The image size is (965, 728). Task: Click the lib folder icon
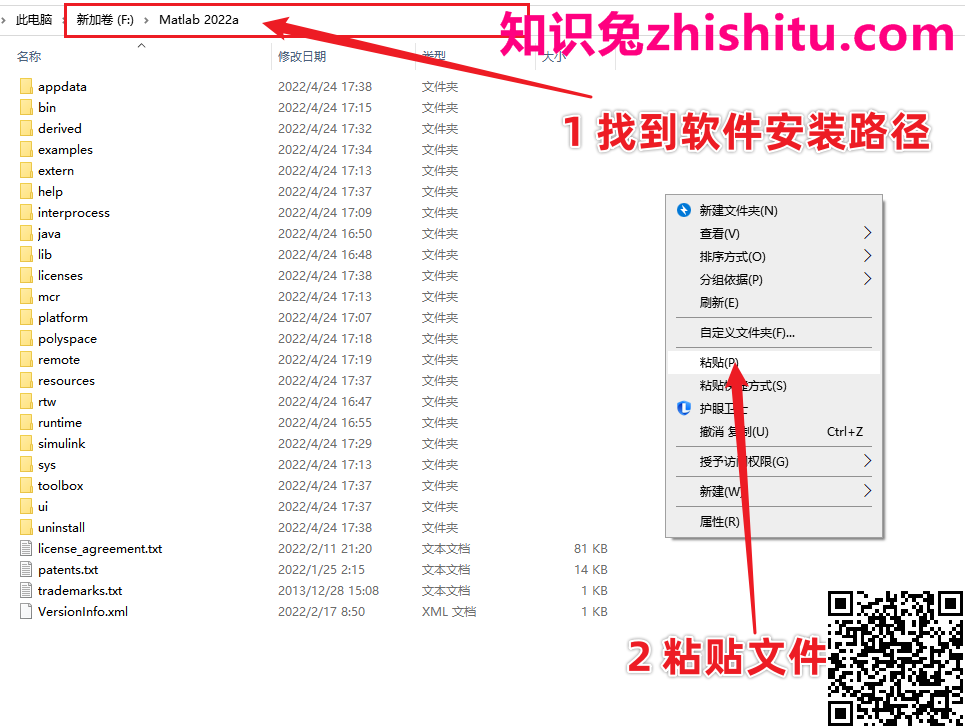[x=26, y=254]
